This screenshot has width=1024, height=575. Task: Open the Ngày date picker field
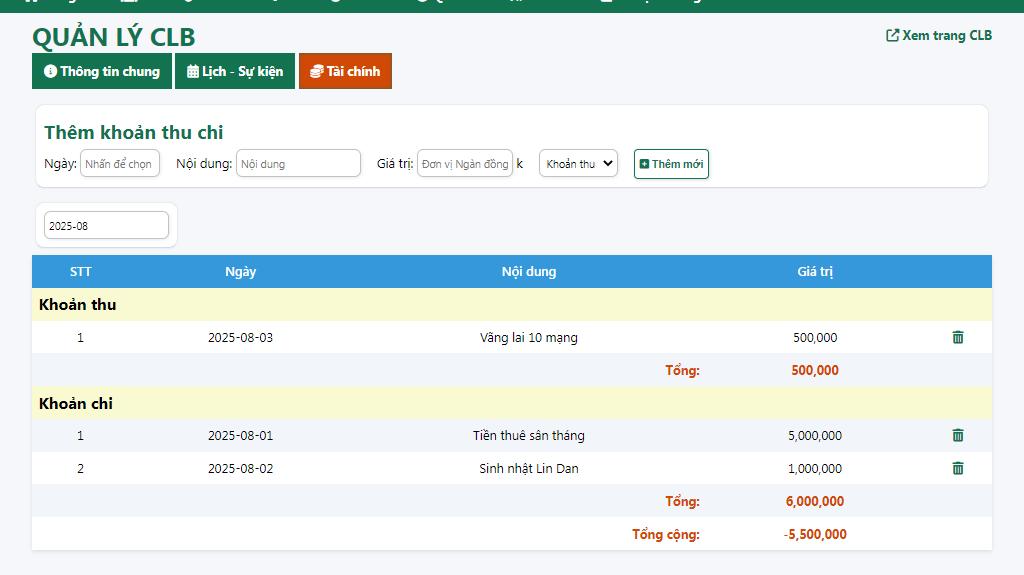coord(120,163)
